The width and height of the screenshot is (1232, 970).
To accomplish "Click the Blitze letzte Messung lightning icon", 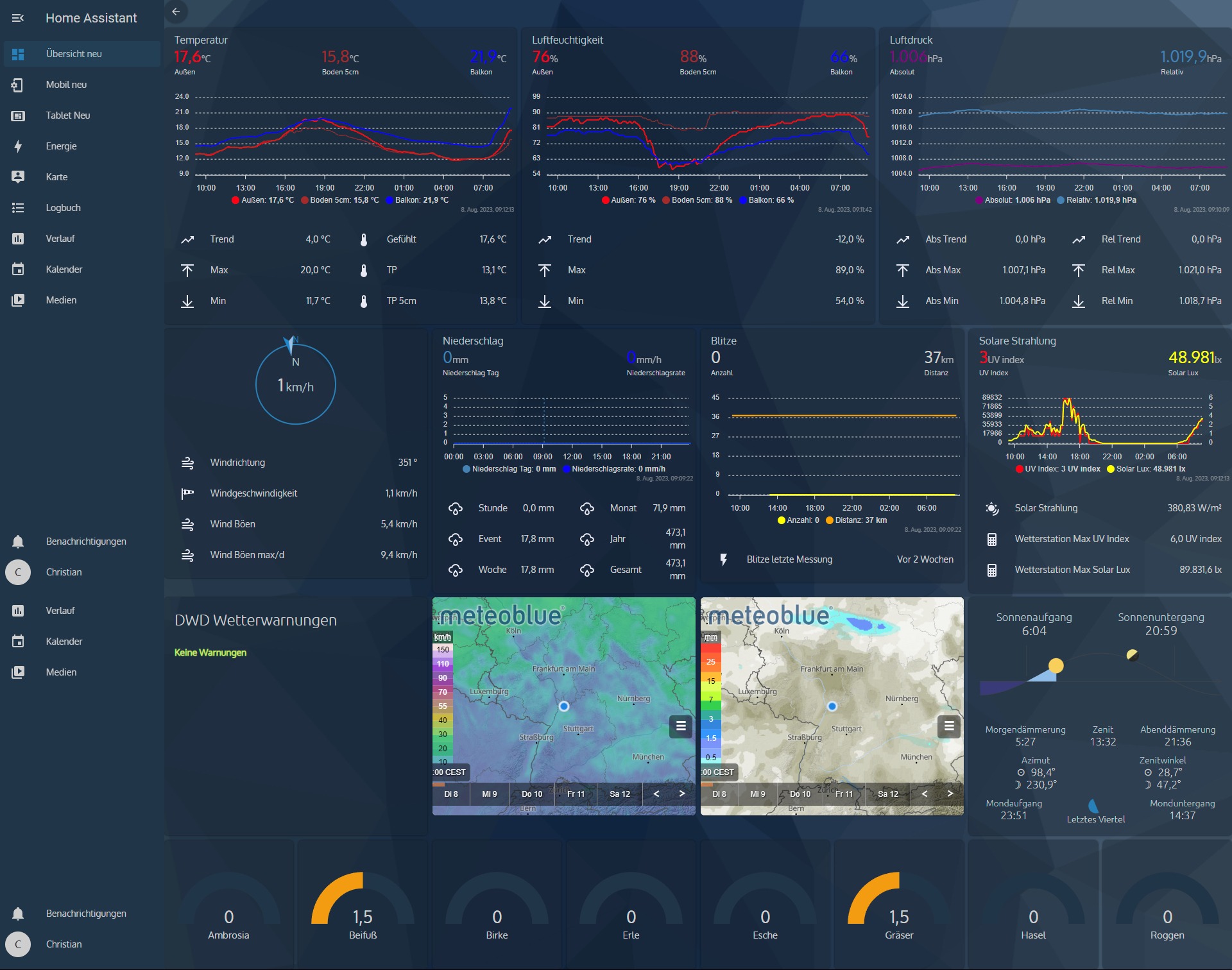I will coord(724,559).
